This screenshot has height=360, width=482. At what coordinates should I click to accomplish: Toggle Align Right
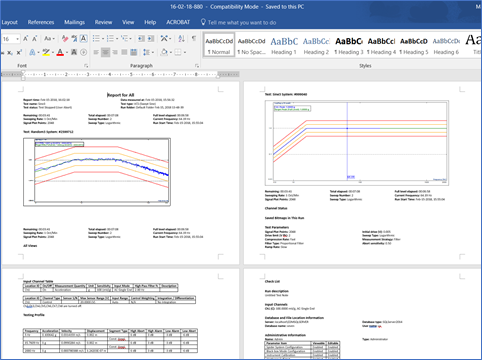point(115,52)
